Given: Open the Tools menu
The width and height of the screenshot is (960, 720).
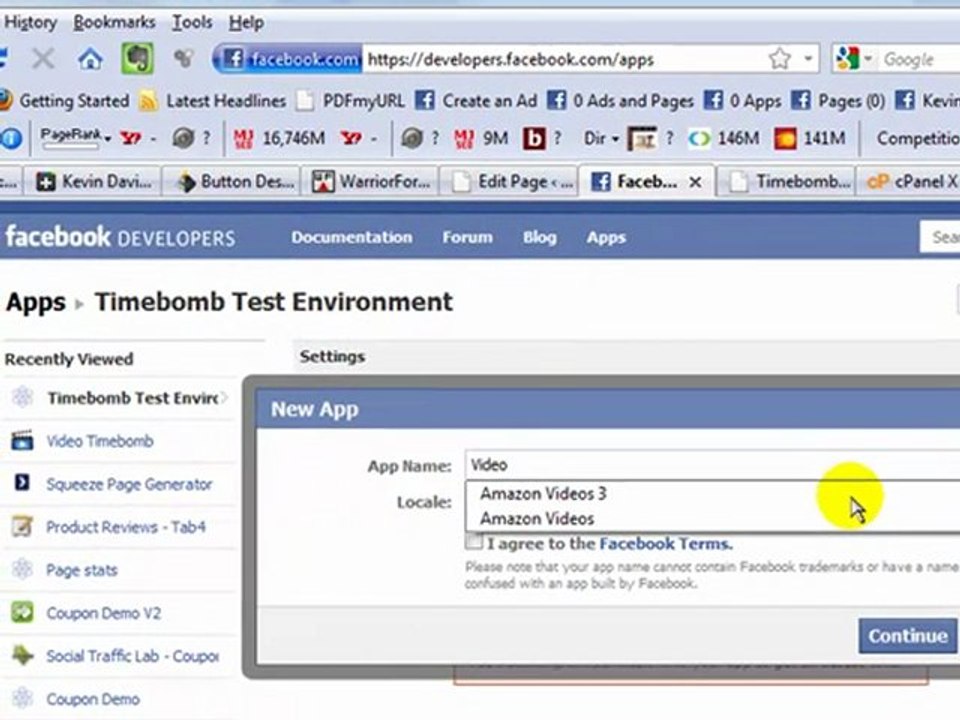Looking at the screenshot, I should 192,23.
